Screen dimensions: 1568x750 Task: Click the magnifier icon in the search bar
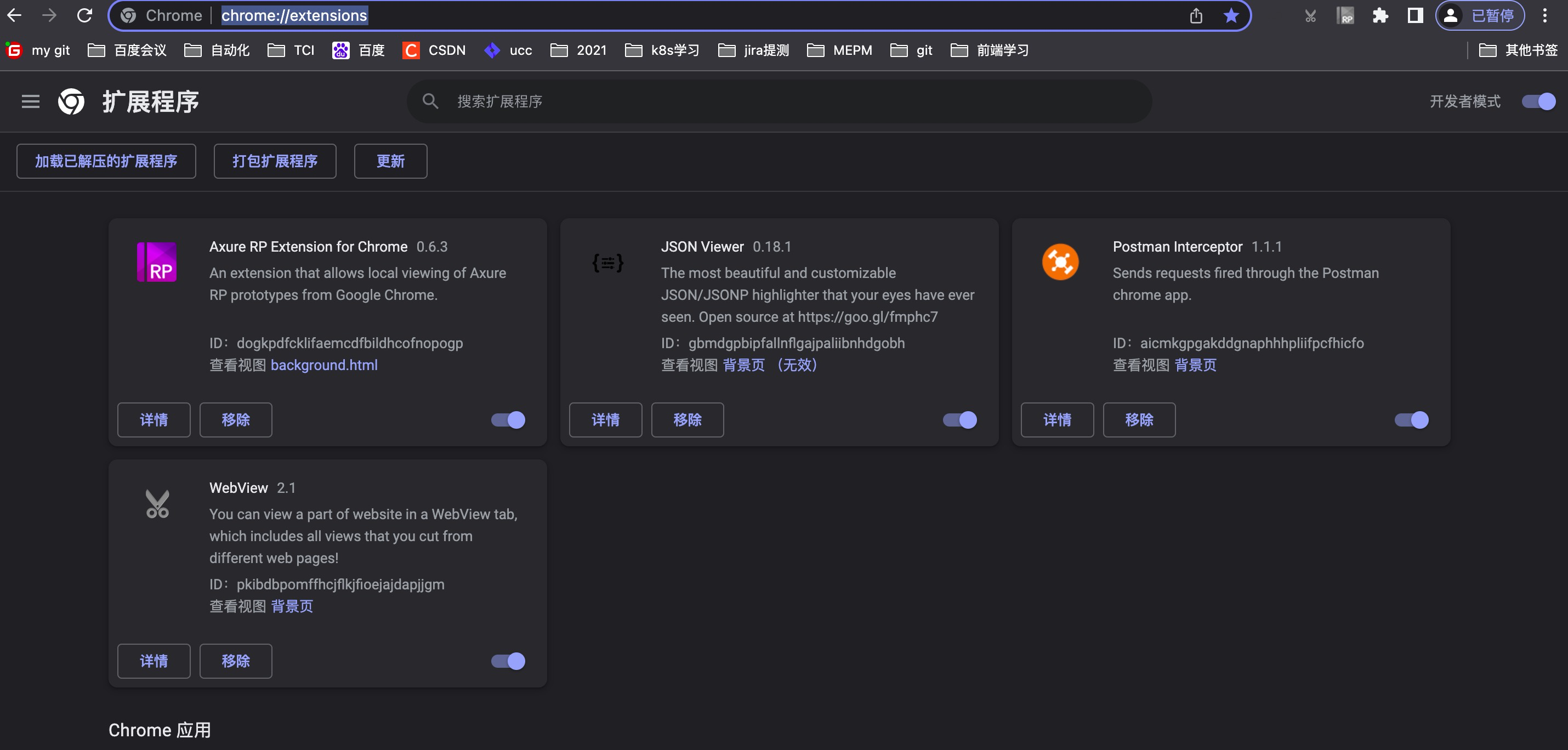click(430, 101)
